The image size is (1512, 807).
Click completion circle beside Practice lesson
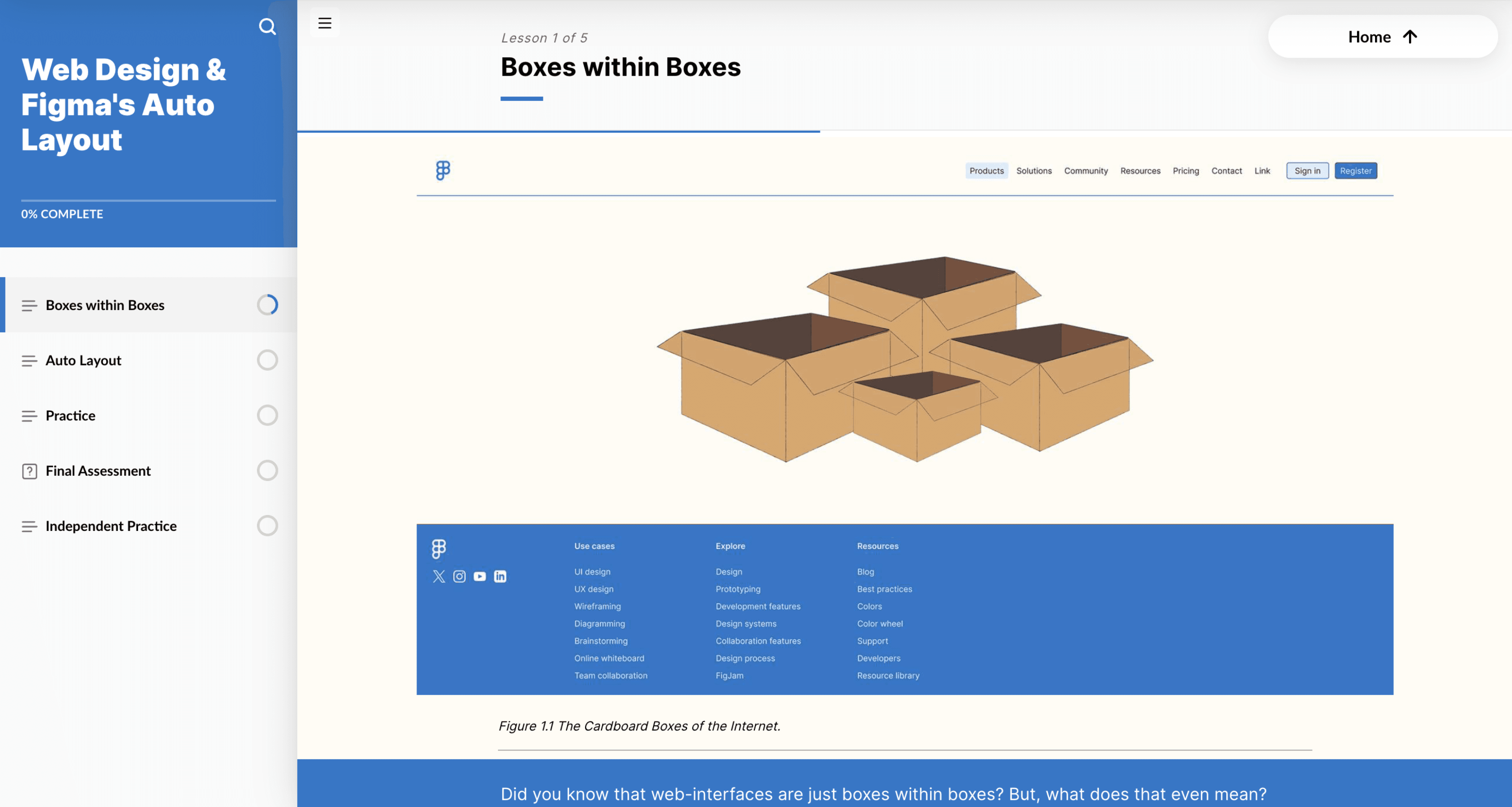(x=267, y=416)
